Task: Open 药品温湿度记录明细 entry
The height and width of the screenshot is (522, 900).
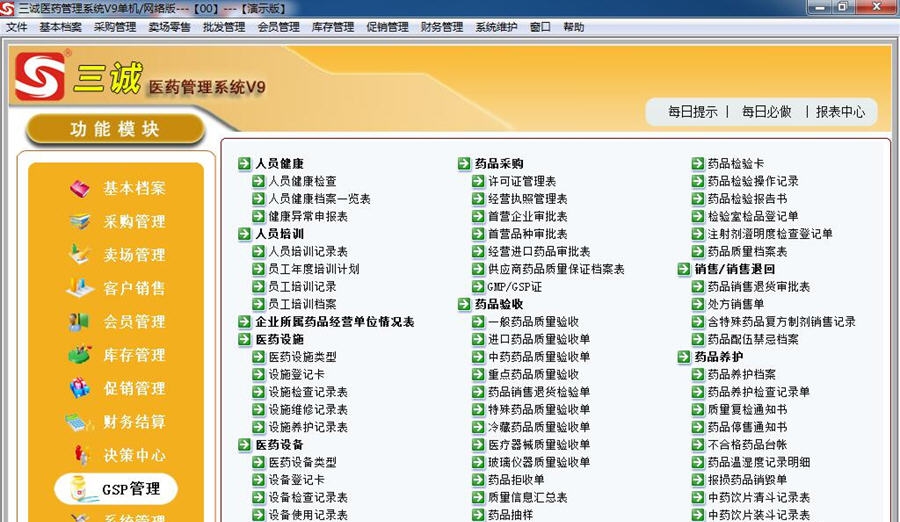Action: [x=759, y=462]
